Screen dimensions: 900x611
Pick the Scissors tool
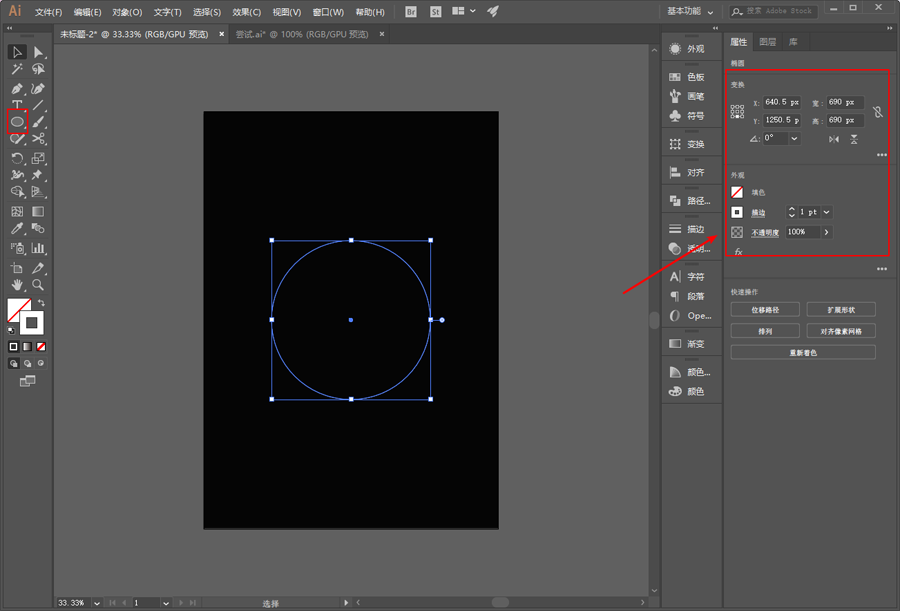tap(38, 138)
